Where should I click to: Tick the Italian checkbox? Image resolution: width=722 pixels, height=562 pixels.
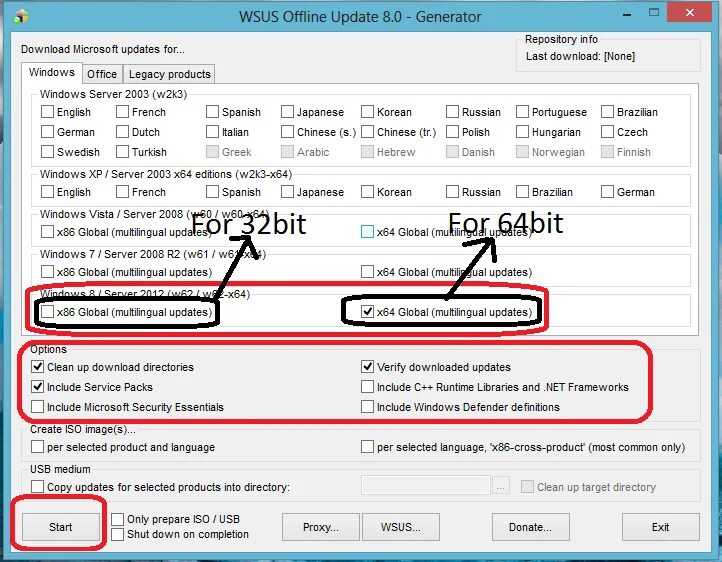(212, 132)
